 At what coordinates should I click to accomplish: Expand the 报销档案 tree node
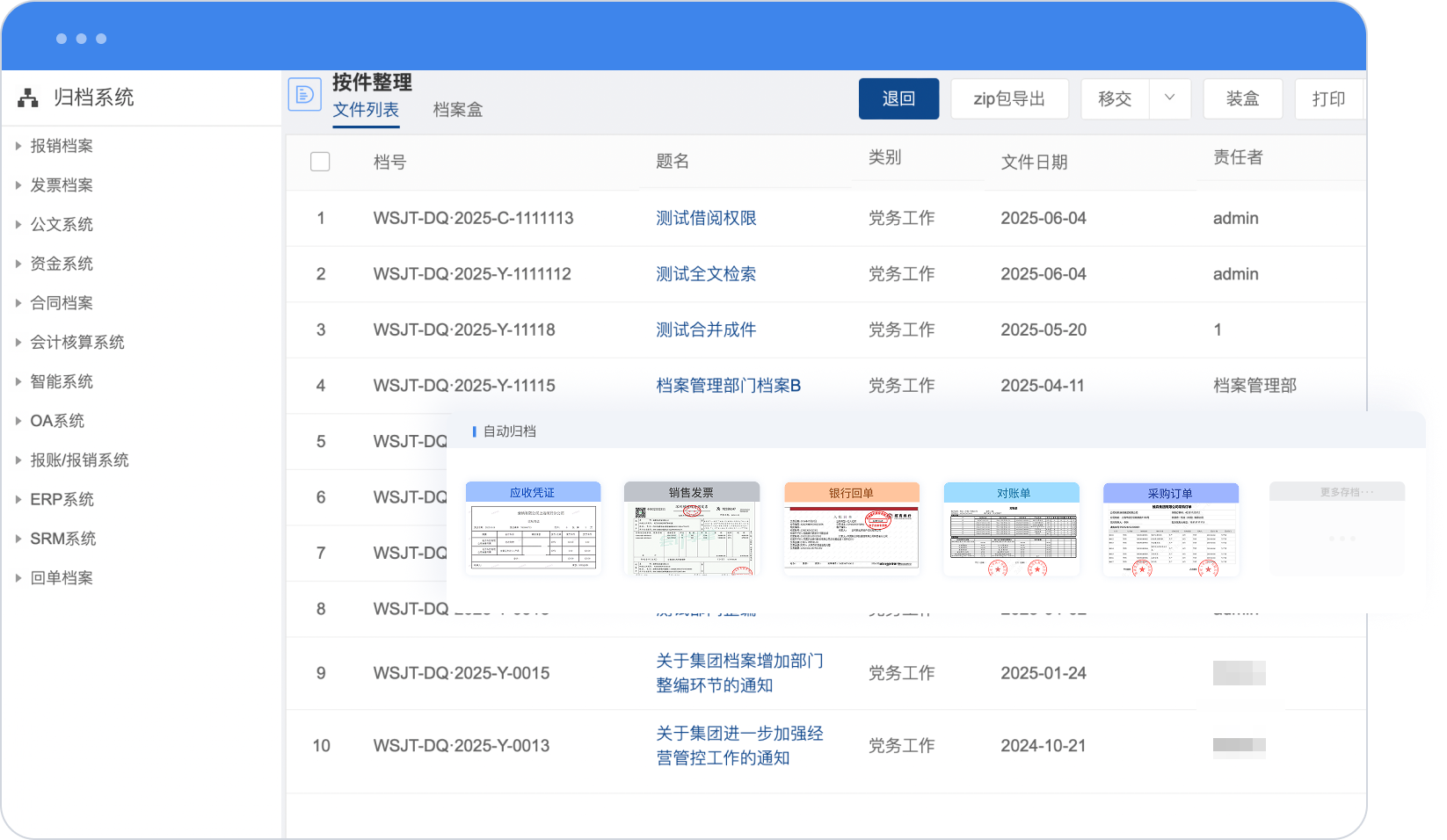[x=18, y=146]
